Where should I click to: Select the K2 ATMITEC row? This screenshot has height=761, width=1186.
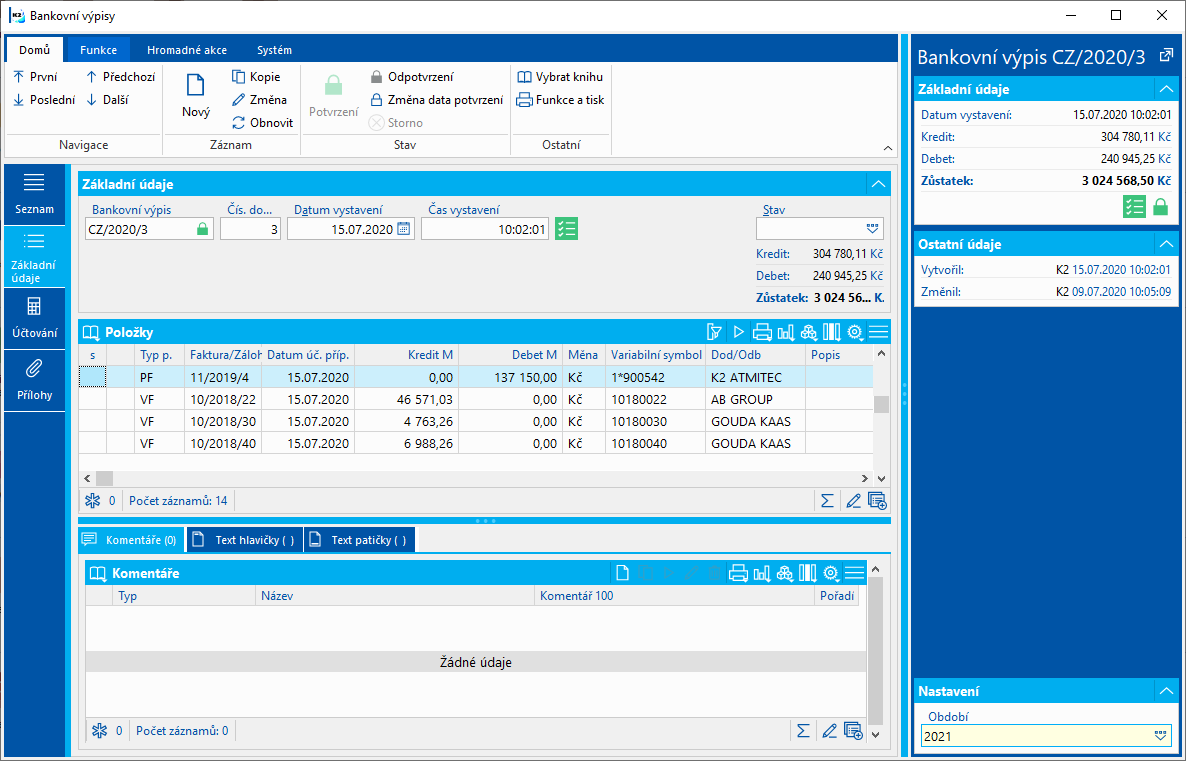[476, 377]
